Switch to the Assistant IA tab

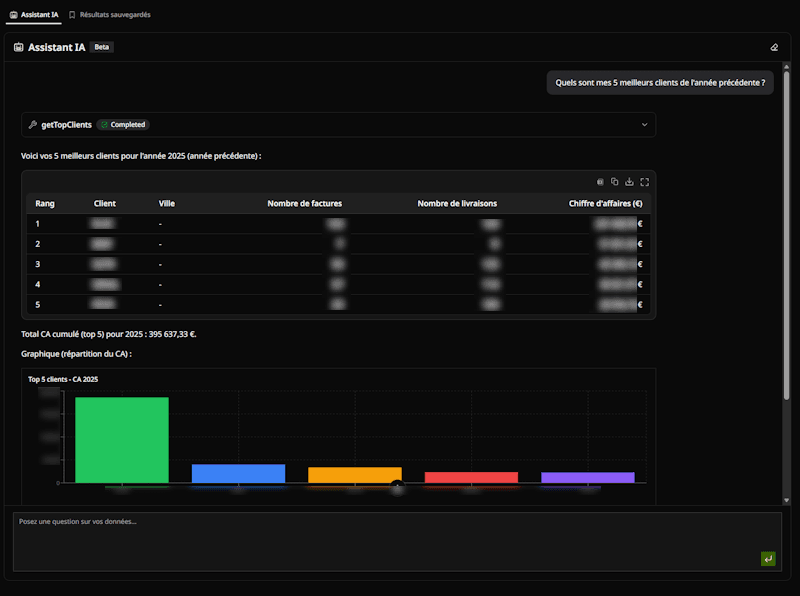pos(34,15)
